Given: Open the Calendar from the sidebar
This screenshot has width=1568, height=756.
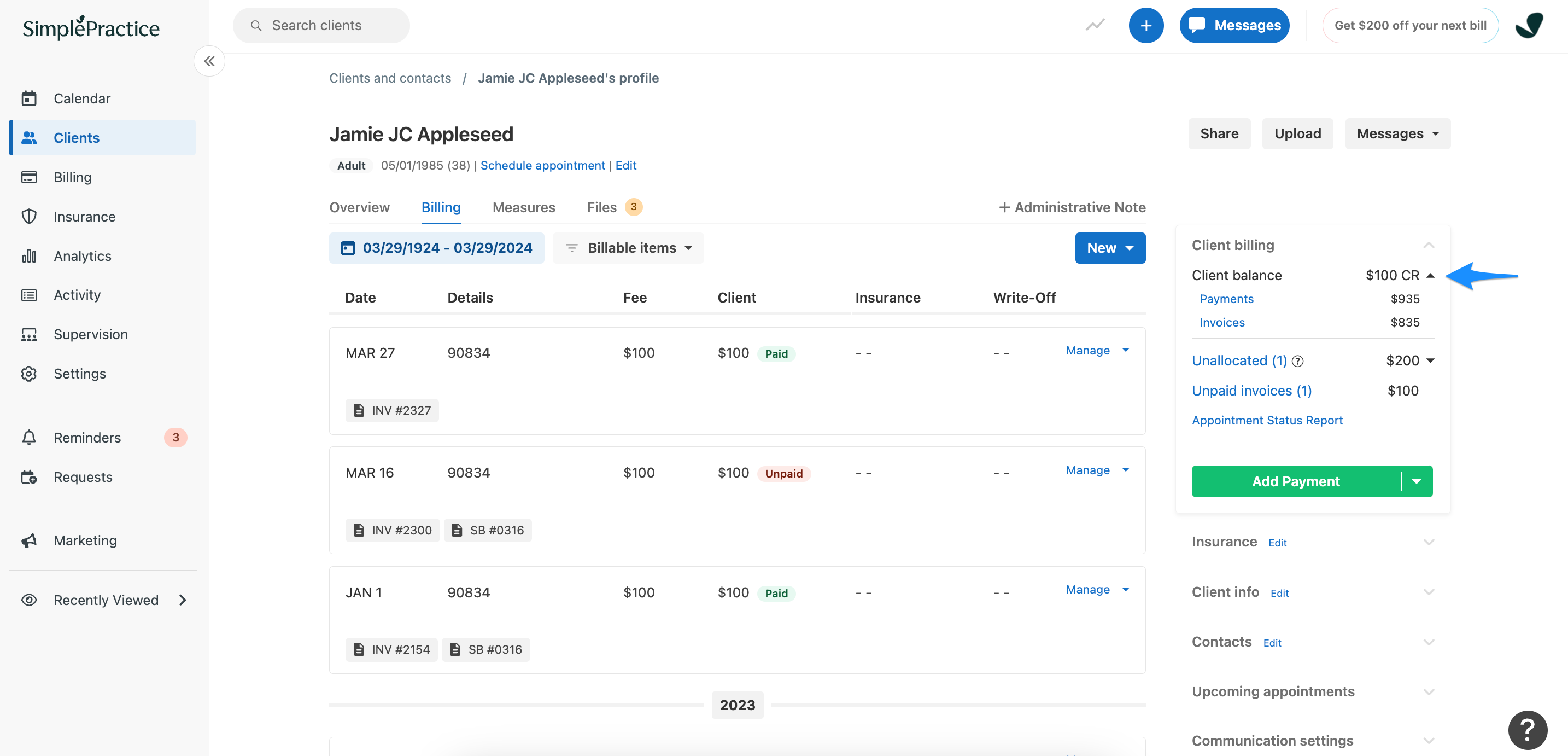Looking at the screenshot, I should click(81, 98).
